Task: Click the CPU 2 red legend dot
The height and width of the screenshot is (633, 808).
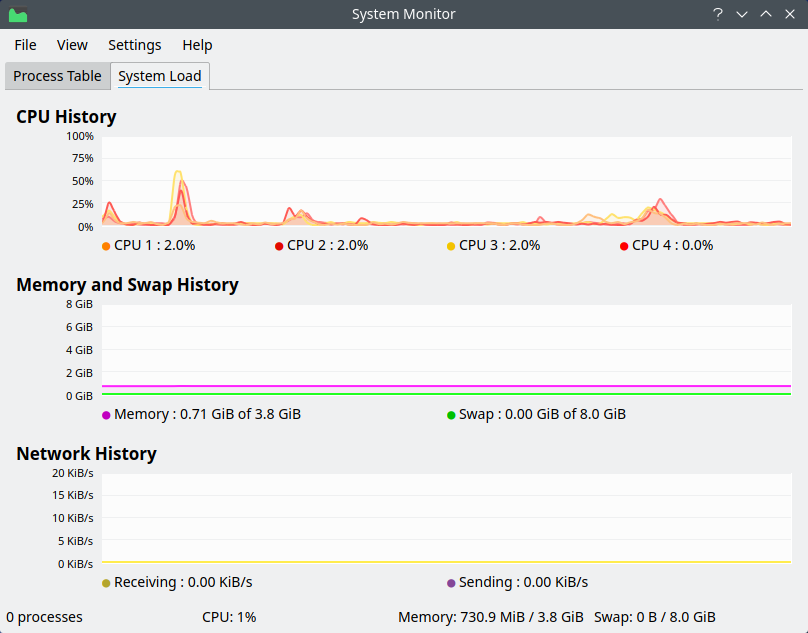Action: (x=279, y=246)
